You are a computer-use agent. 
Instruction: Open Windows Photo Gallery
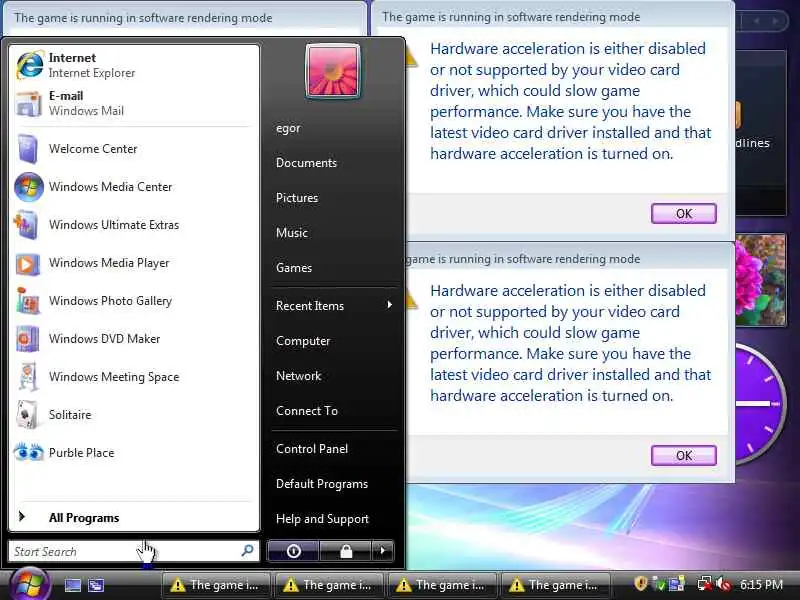coord(134,301)
